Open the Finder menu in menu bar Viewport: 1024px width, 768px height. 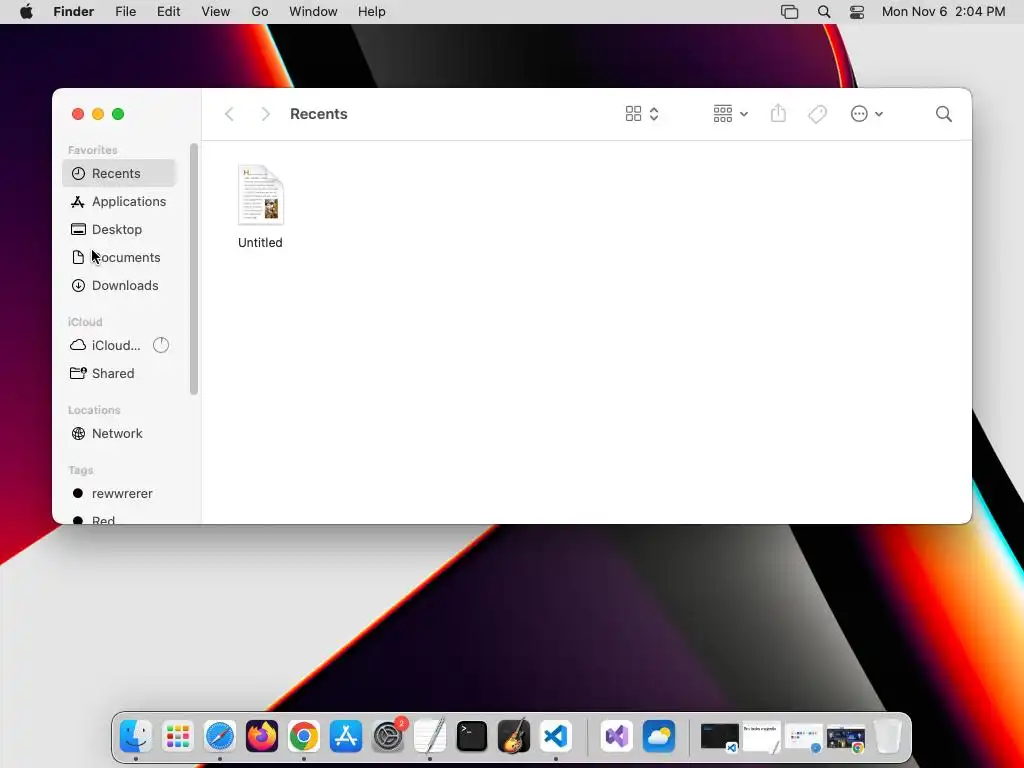point(74,11)
